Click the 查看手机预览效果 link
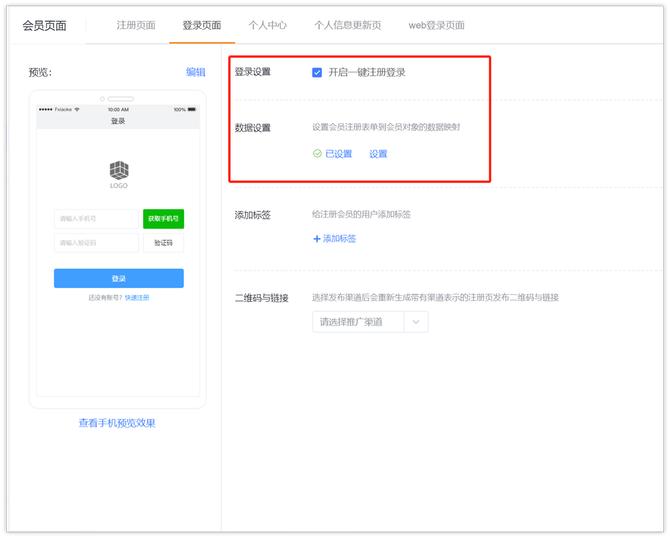Screen dimensions: 670x538 coord(117,423)
